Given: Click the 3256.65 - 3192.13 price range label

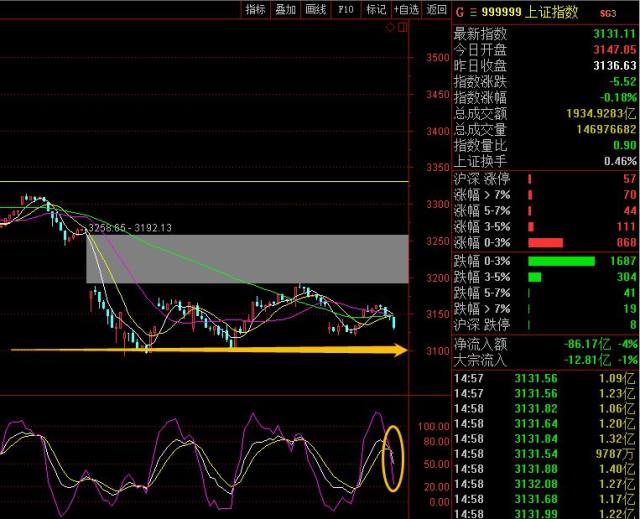Looking at the screenshot, I should [x=130, y=228].
